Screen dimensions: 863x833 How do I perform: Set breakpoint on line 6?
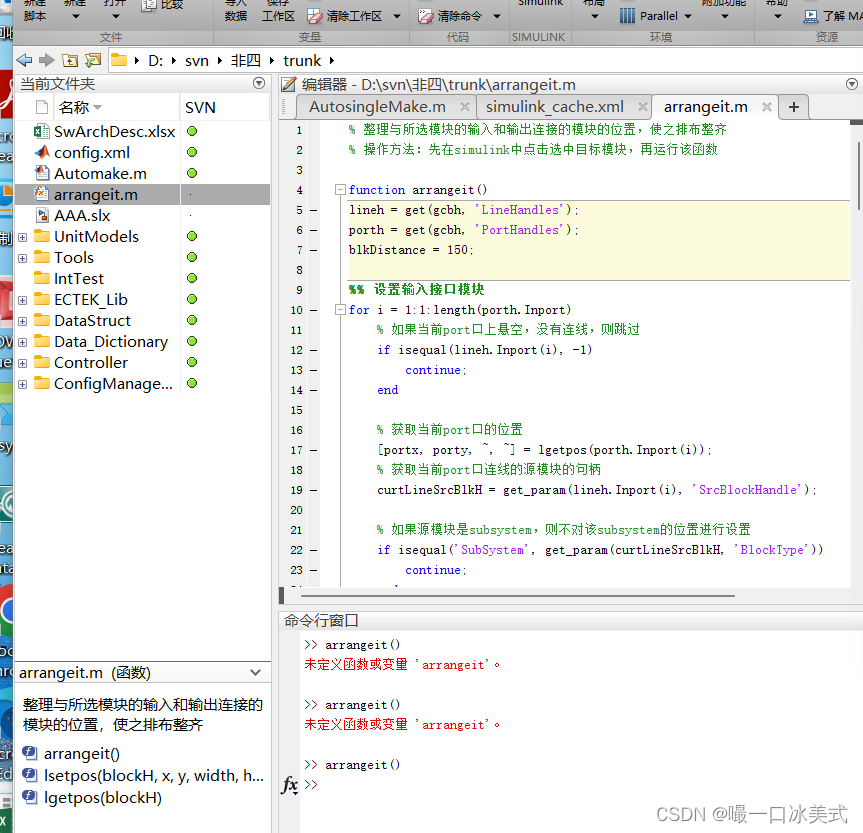pos(313,230)
